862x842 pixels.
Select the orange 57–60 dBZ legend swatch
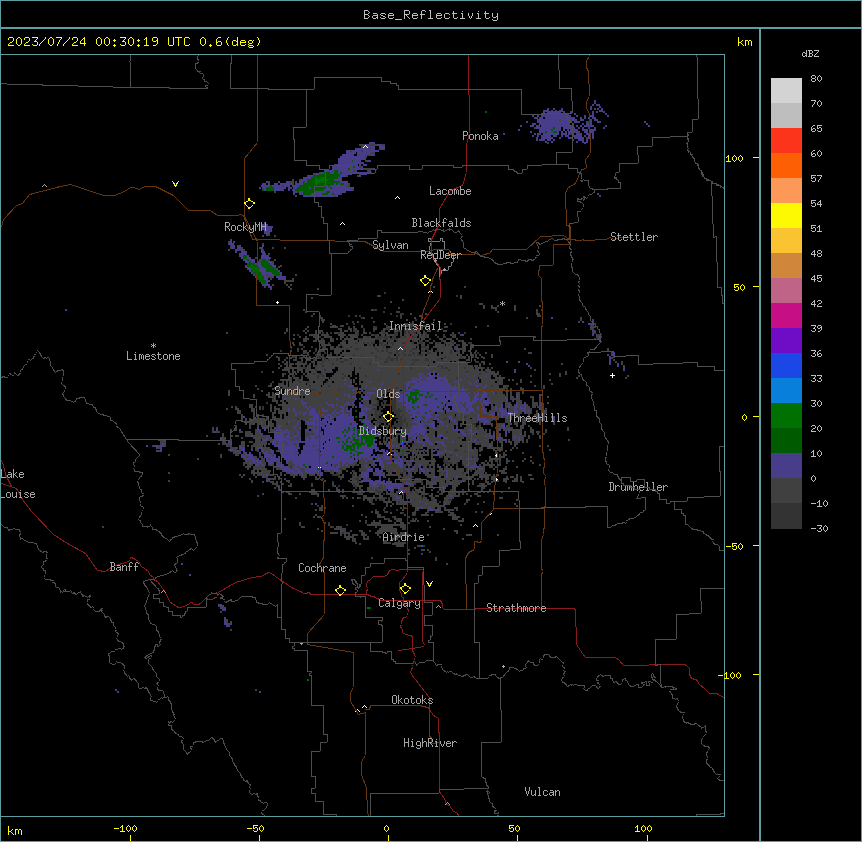(x=786, y=165)
